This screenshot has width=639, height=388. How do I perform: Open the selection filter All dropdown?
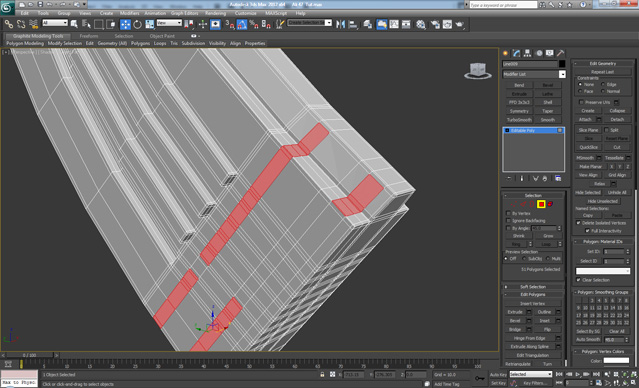coord(55,23)
